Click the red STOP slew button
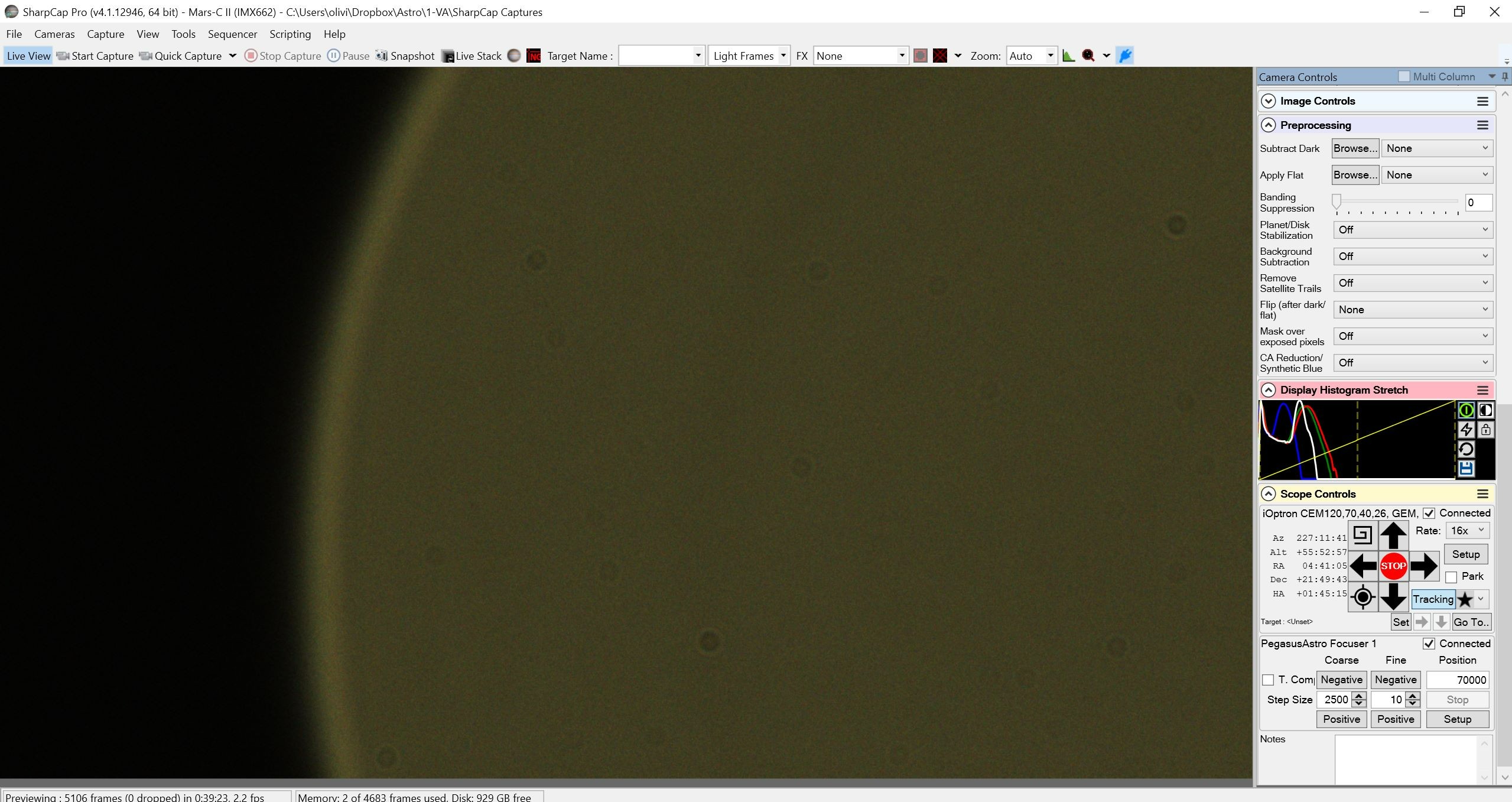The width and height of the screenshot is (1512, 802). (1393, 566)
